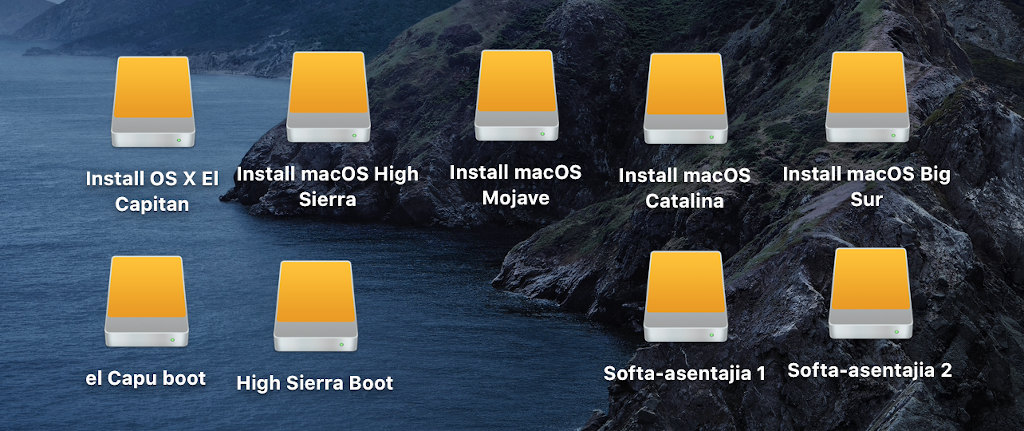Image resolution: width=1024 pixels, height=431 pixels.
Task: Click the "el Capu boot" name text
Action: 146,377
